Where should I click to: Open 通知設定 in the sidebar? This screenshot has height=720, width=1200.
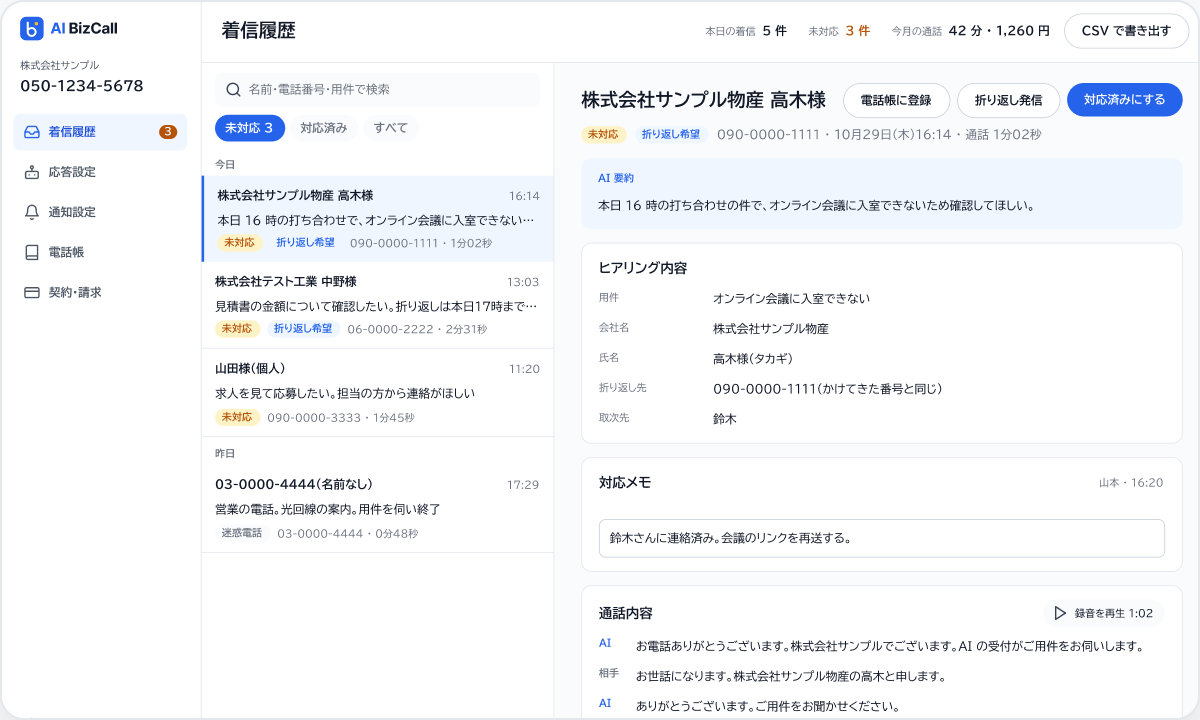click(100, 212)
